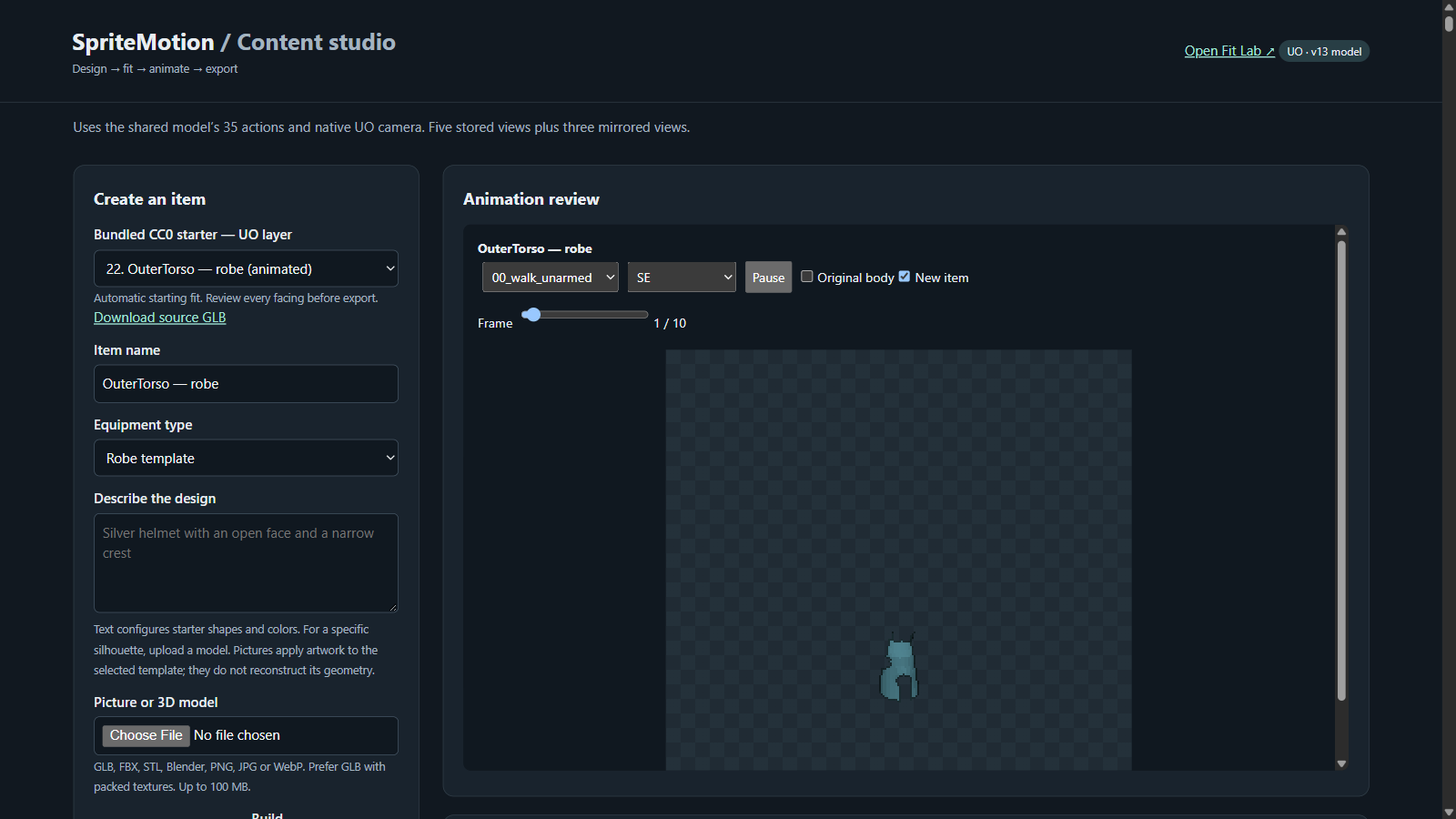This screenshot has height=819, width=1456.
Task: Uncheck the New item checkbox
Action: coord(905,277)
